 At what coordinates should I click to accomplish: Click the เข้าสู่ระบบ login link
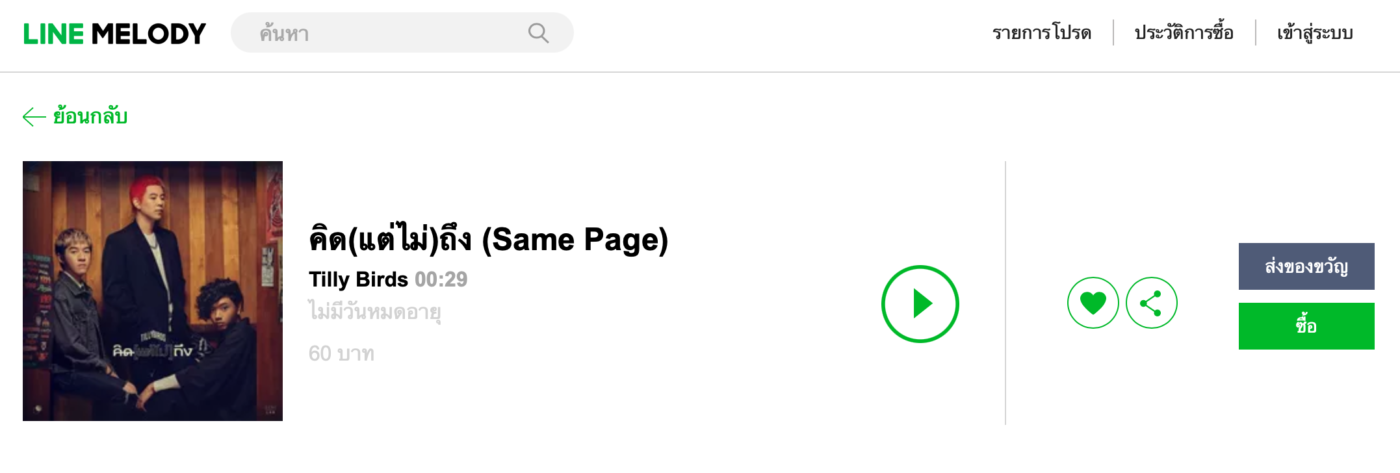point(1314,33)
